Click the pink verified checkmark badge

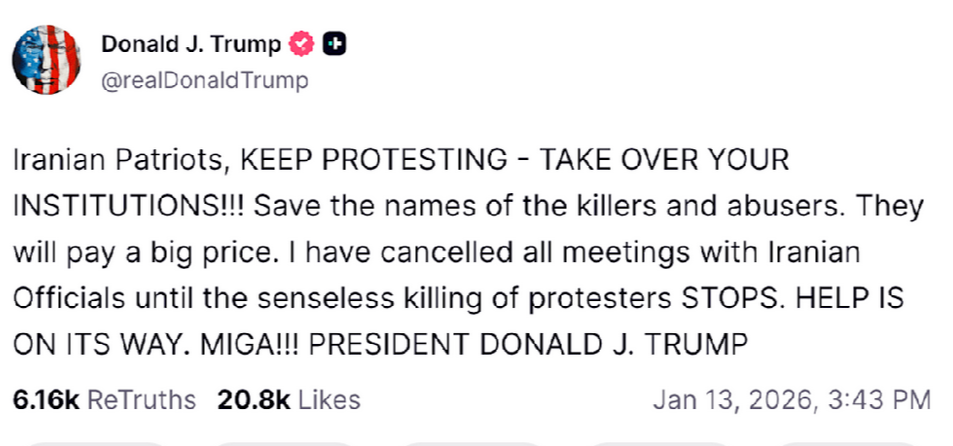click(x=301, y=44)
